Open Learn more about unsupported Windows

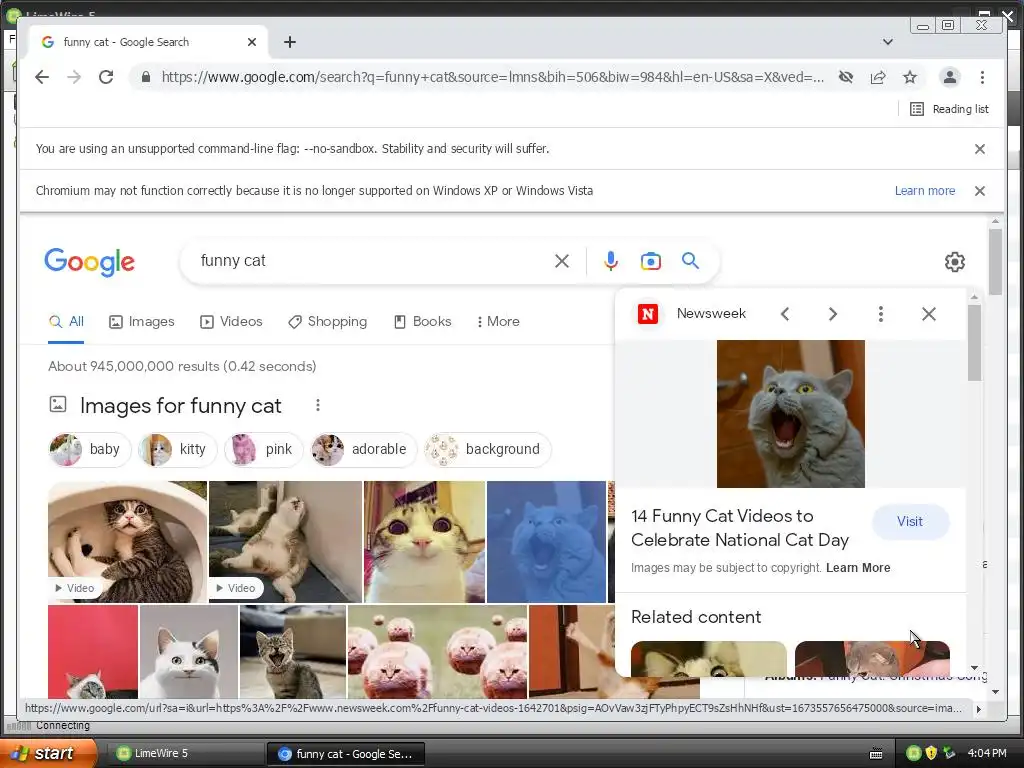point(925,191)
